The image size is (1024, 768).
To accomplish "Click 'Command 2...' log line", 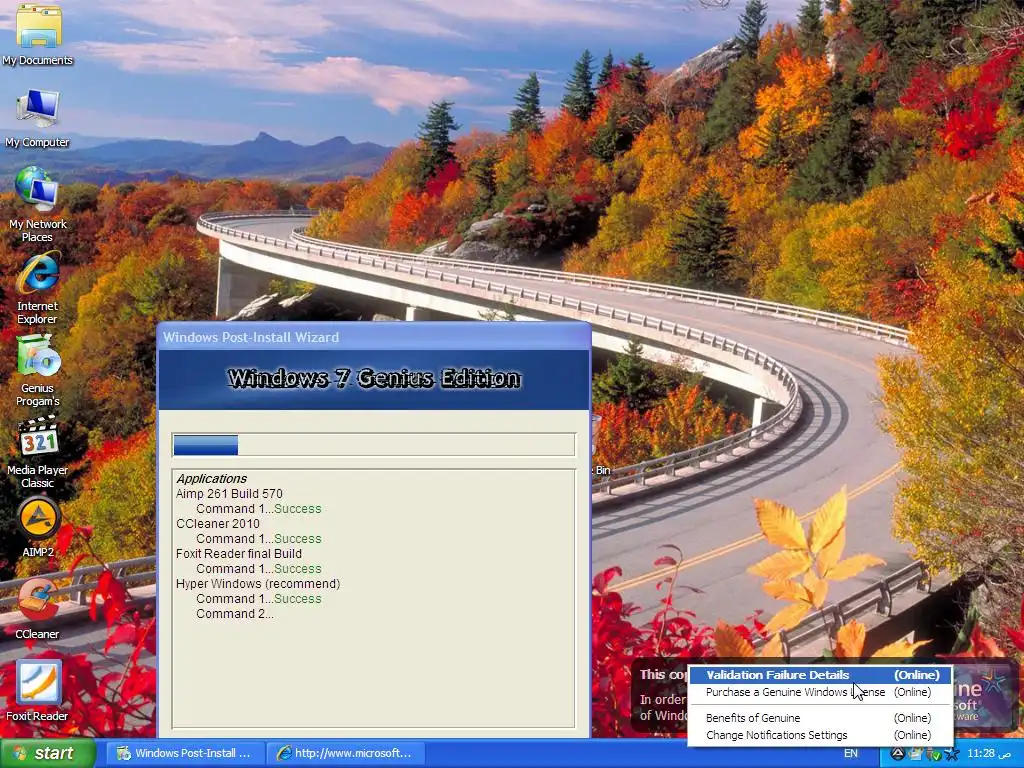I will (x=235, y=614).
